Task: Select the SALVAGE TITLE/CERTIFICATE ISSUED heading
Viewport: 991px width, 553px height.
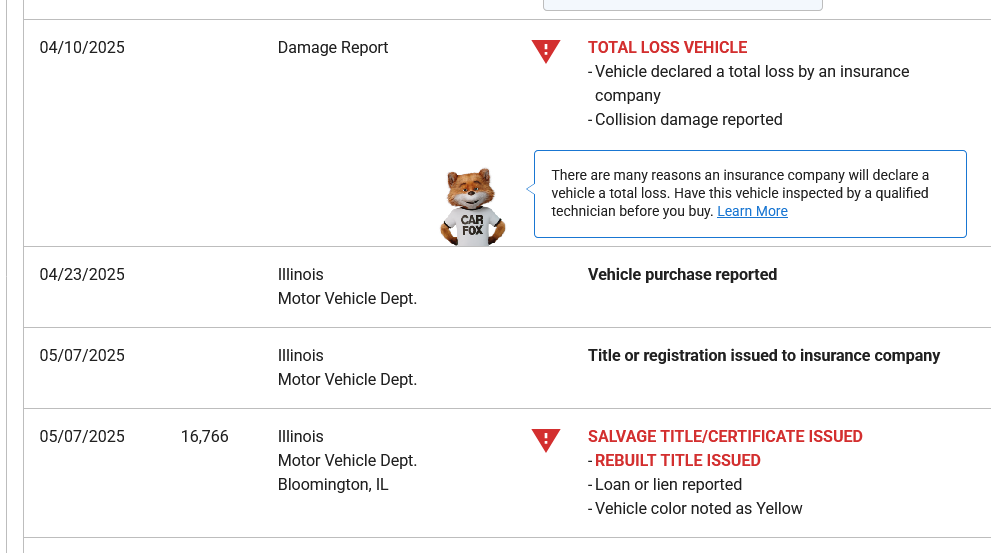Action: pos(725,436)
